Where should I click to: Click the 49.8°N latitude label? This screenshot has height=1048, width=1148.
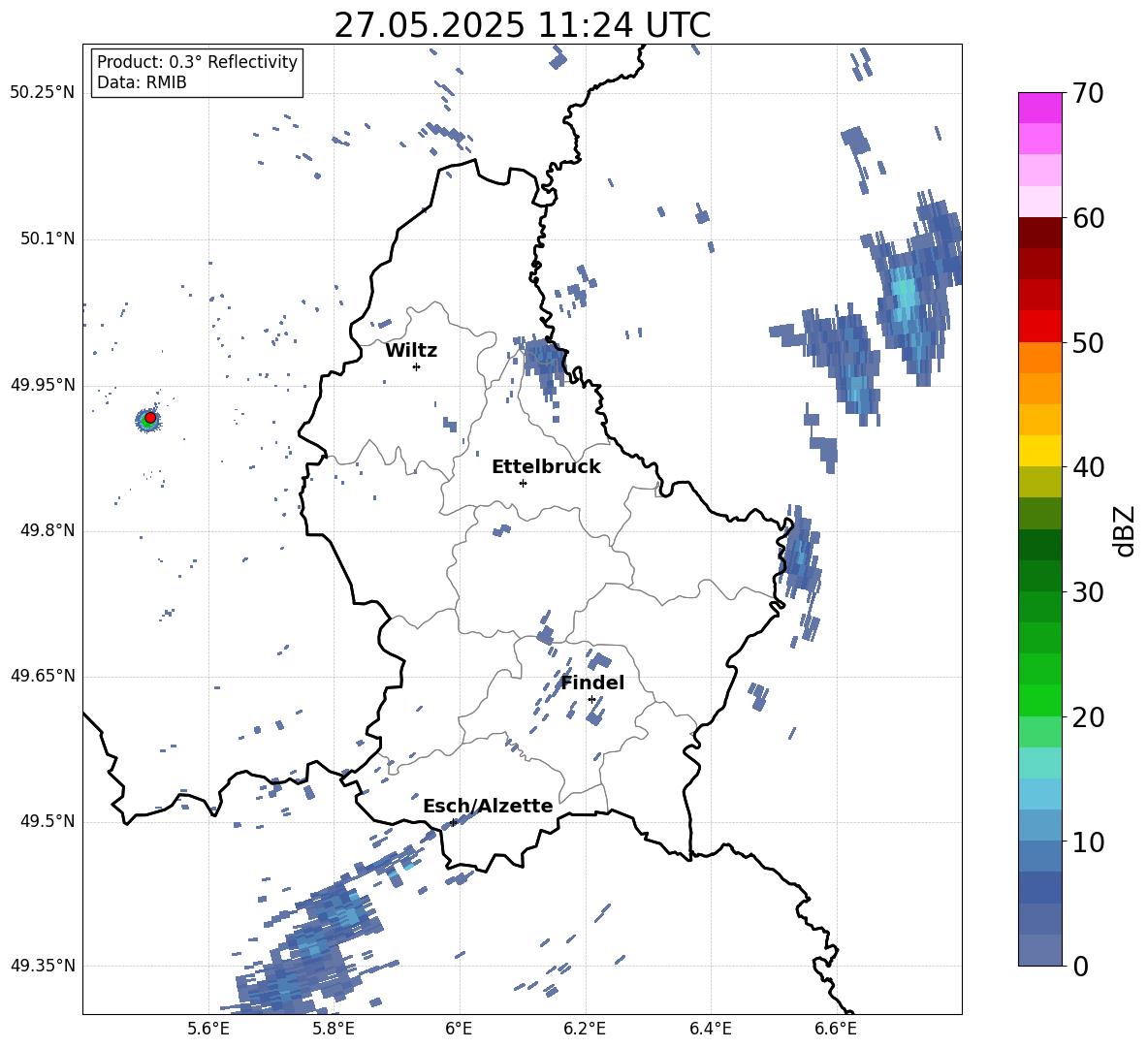(47, 530)
